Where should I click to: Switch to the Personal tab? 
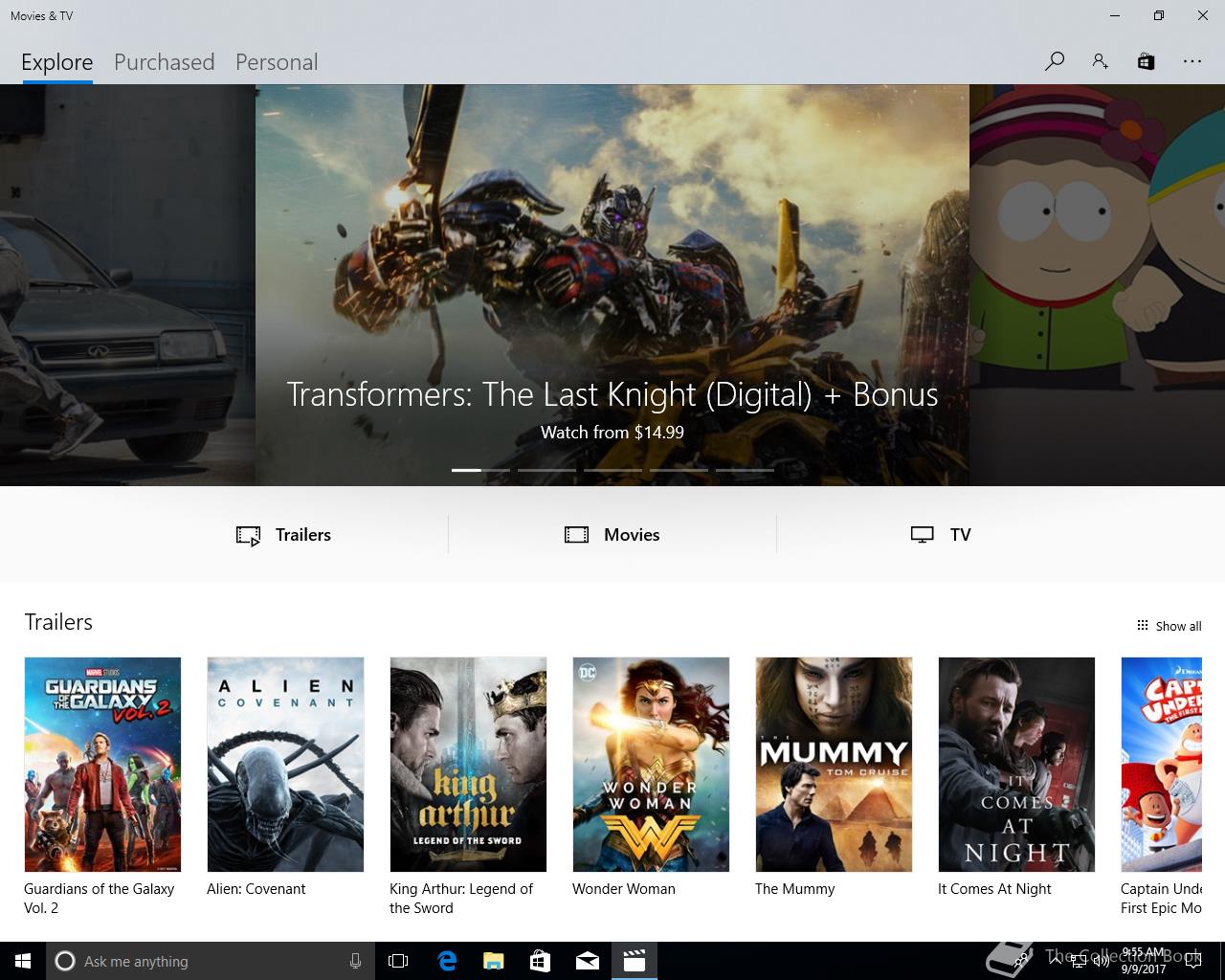pos(277,62)
